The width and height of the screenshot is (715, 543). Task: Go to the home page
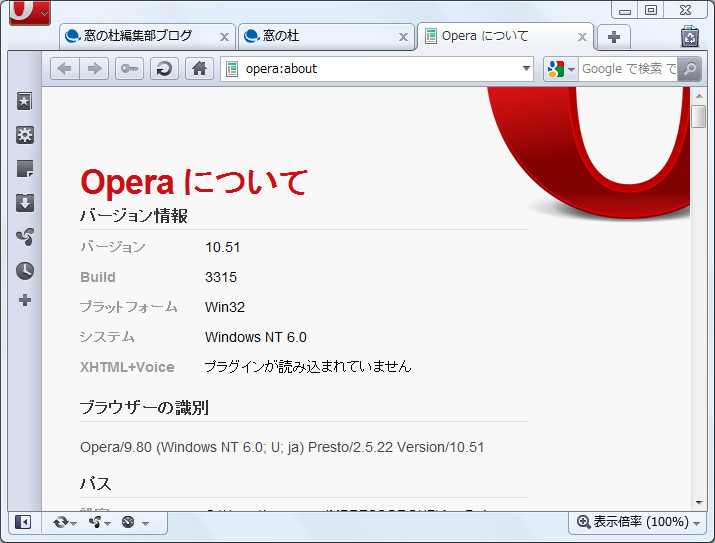pos(199,69)
